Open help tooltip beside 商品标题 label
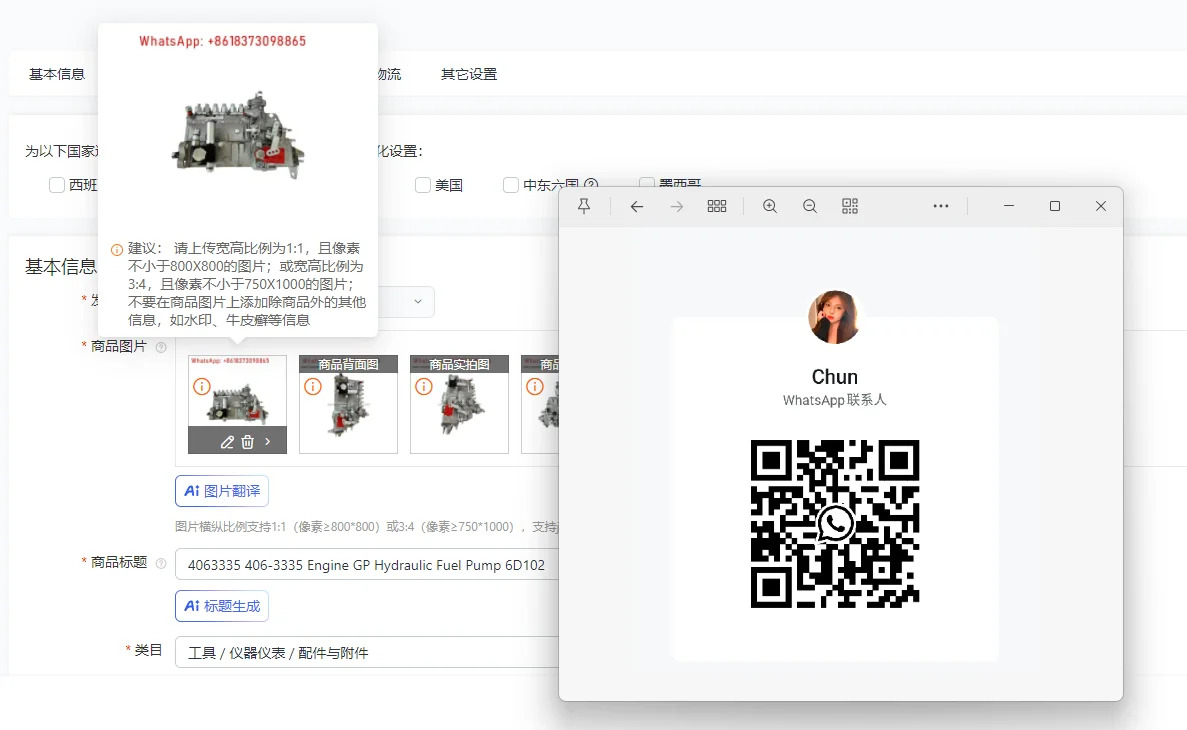The image size is (1187, 730). [160, 563]
